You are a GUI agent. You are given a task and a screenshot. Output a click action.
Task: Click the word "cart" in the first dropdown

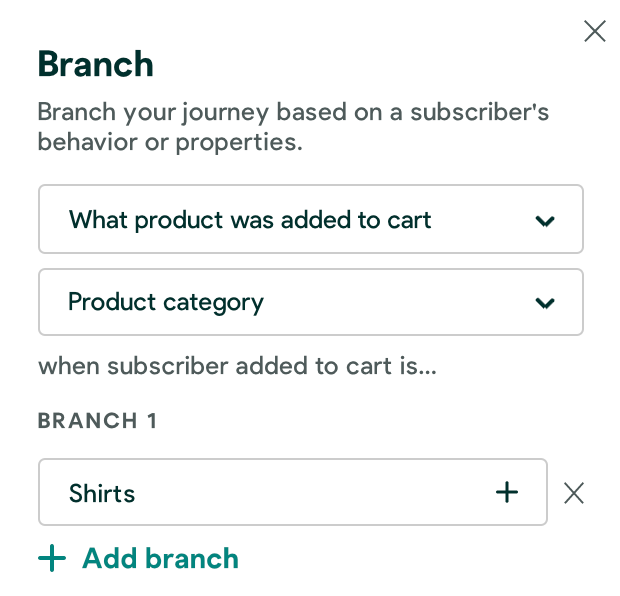410,220
